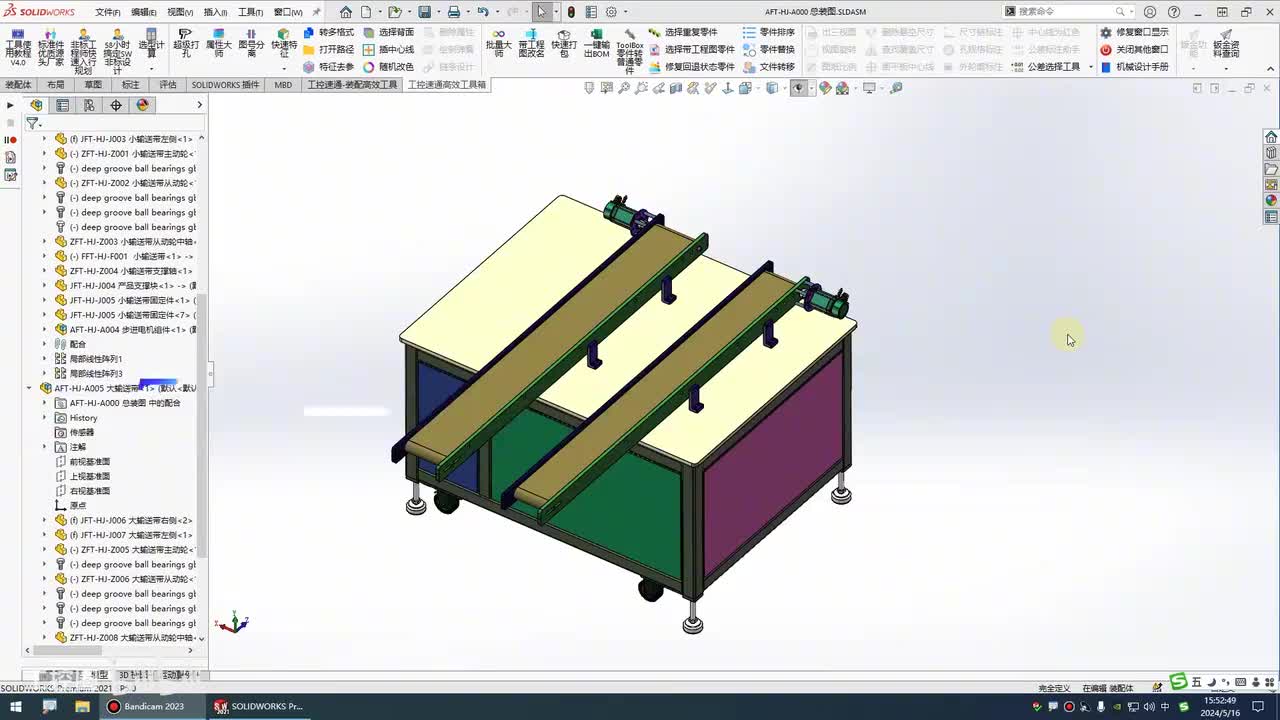The image size is (1280, 720).
Task: Click the Rebuild traffic light icon
Action: click(571, 12)
